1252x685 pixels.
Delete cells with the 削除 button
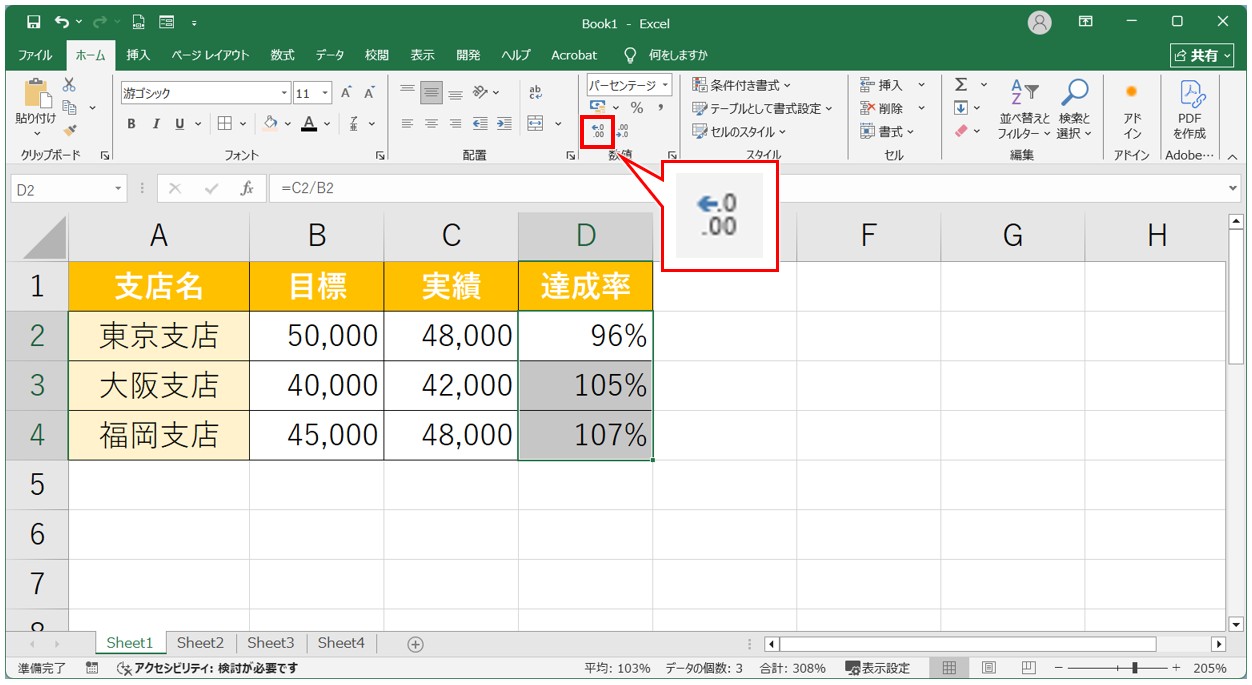[x=882, y=108]
